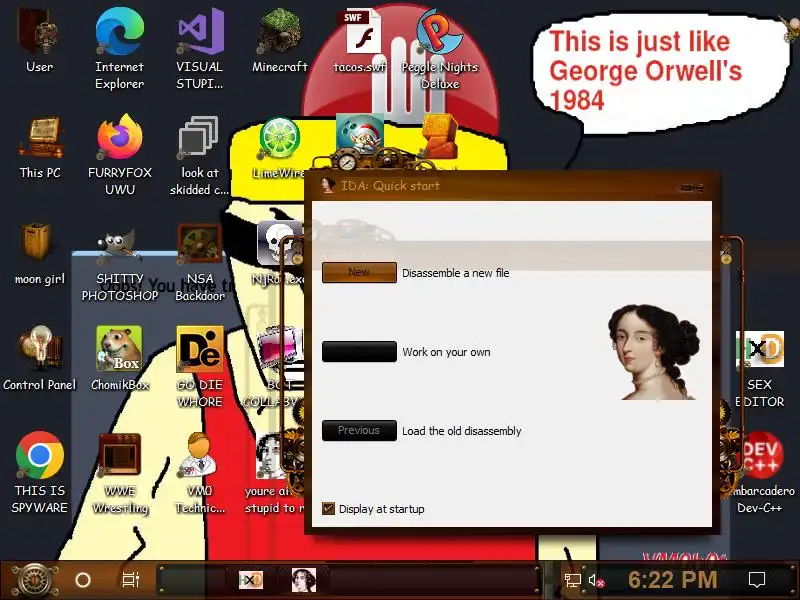The image size is (800, 600).
Task: Open the moon girl desktop icon
Action: (40, 254)
